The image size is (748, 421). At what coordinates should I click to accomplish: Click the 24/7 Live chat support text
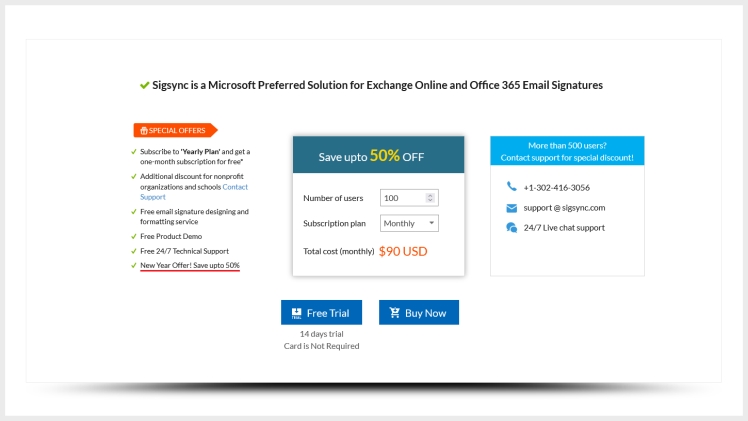click(564, 228)
